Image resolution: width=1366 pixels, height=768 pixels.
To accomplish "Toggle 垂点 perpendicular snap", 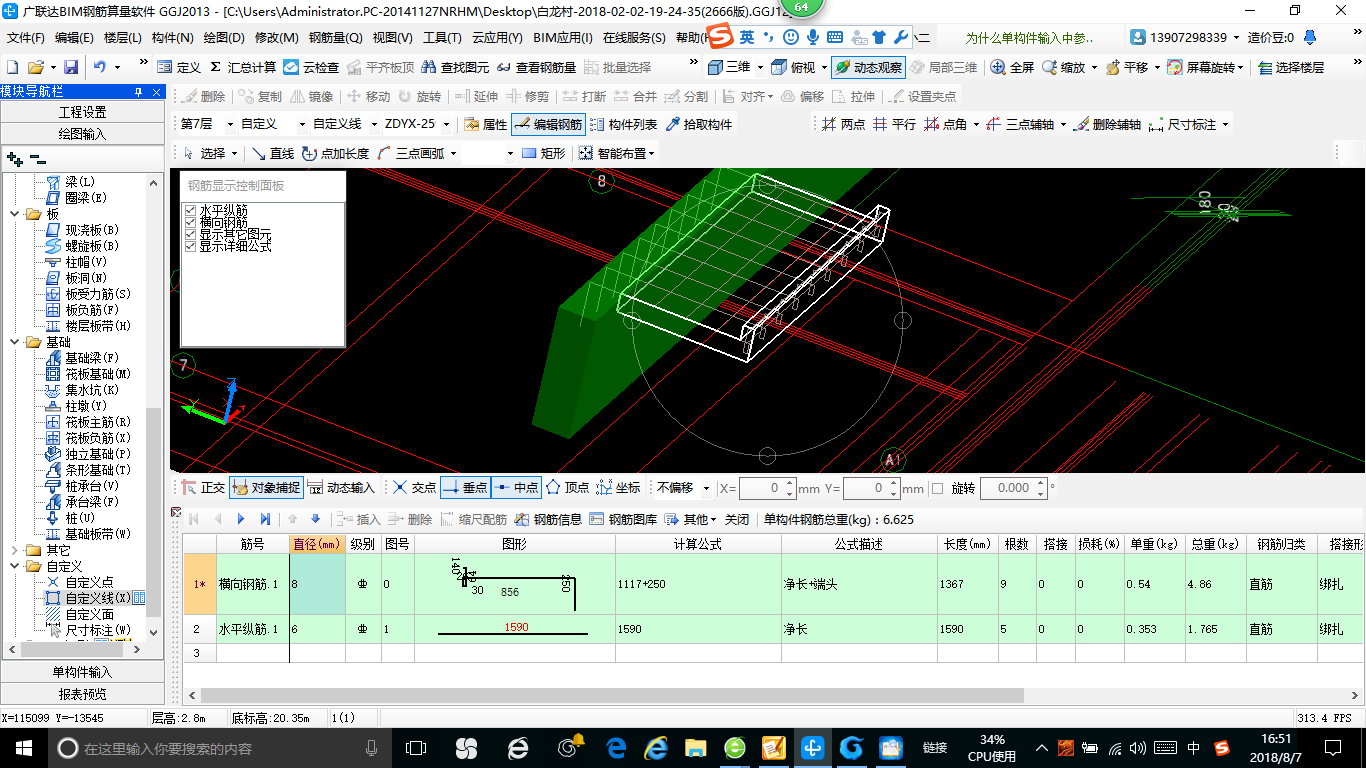I will pyautogui.click(x=465, y=488).
